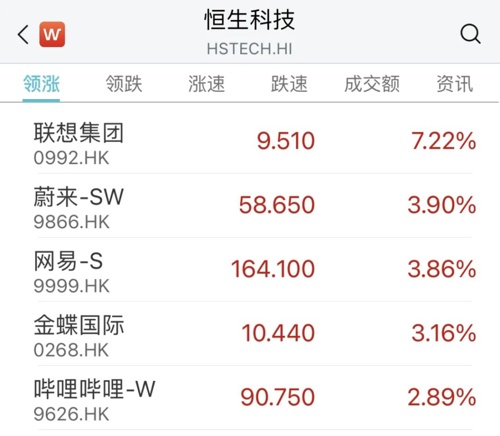
Task: Tap the back arrow icon
Action: (x=23, y=34)
